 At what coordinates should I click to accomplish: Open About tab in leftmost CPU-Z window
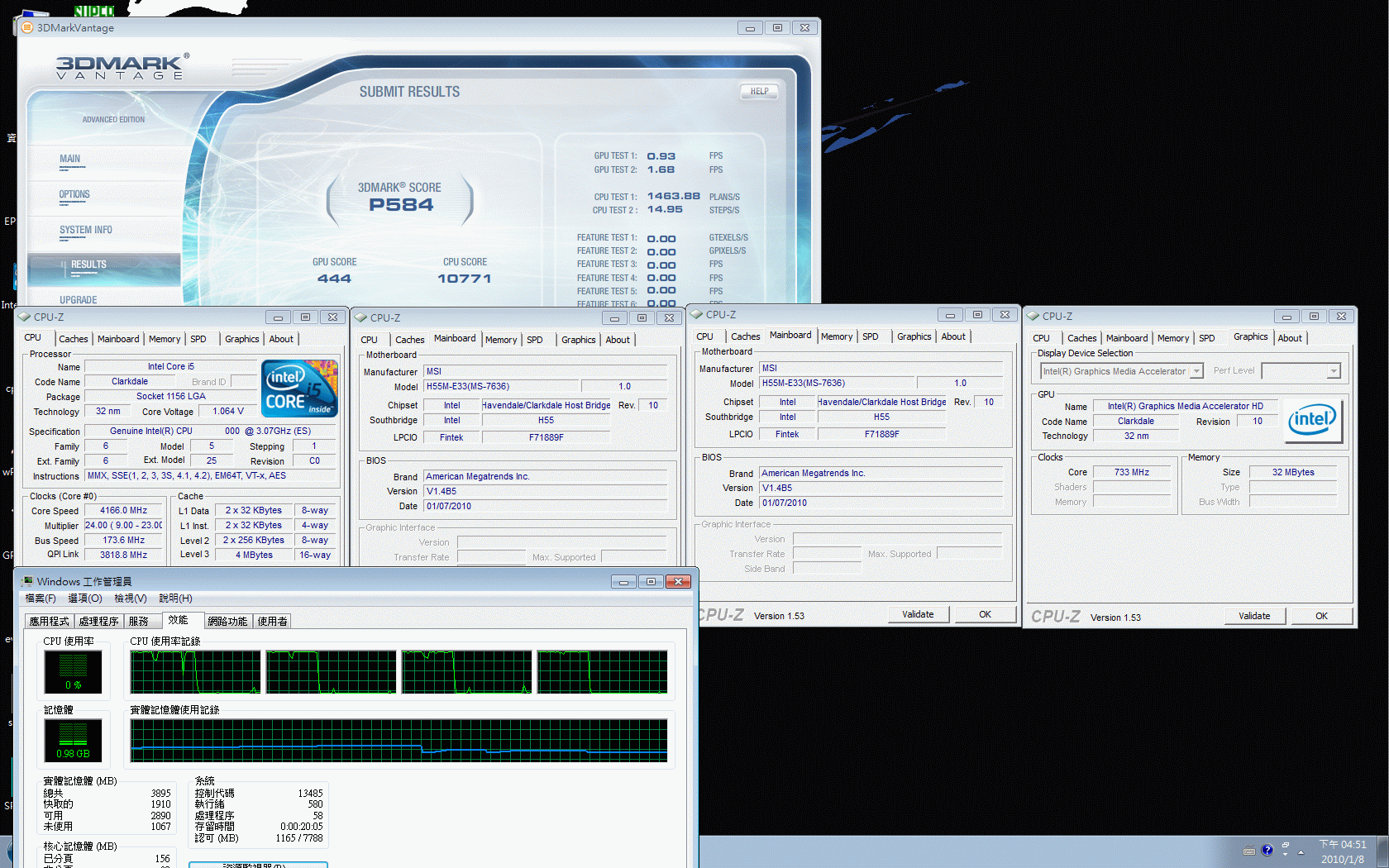pyautogui.click(x=281, y=339)
